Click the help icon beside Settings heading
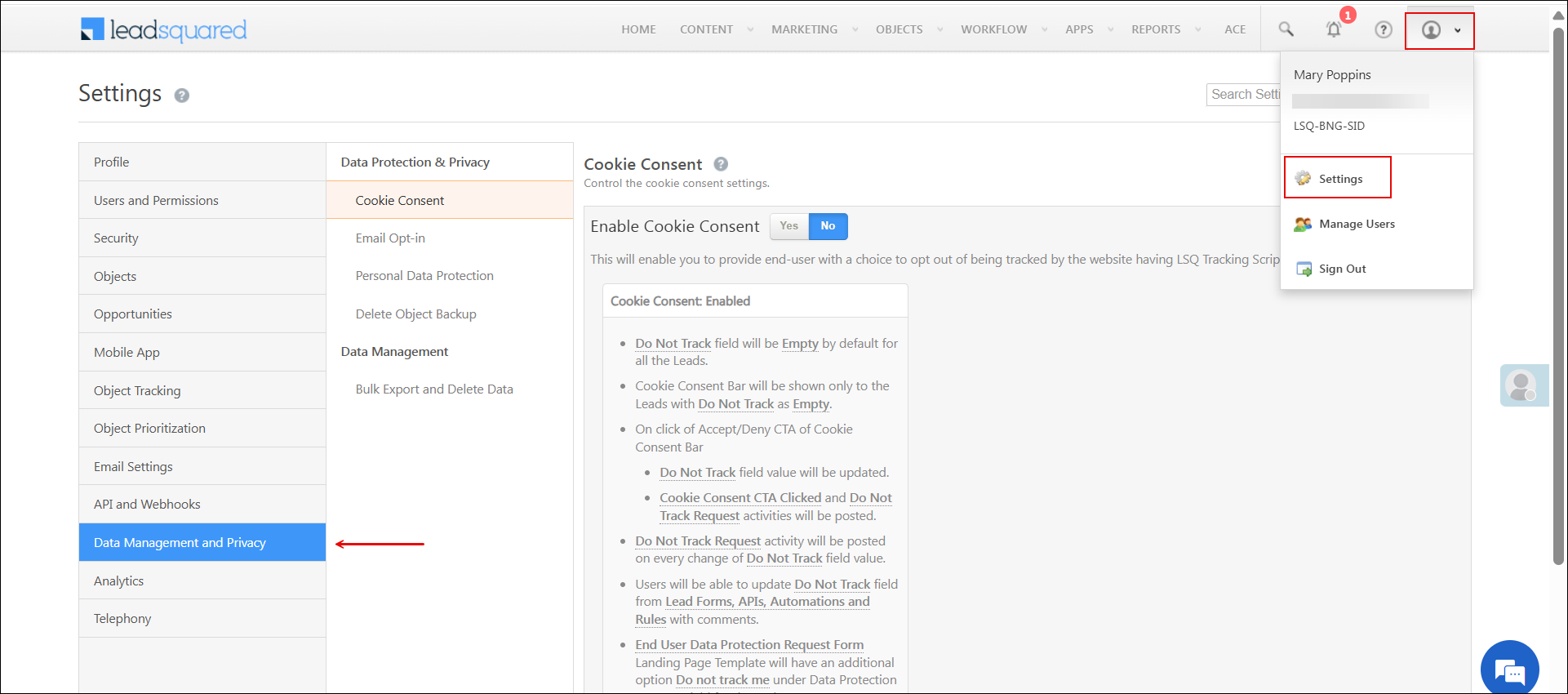1568x694 pixels. 182,96
